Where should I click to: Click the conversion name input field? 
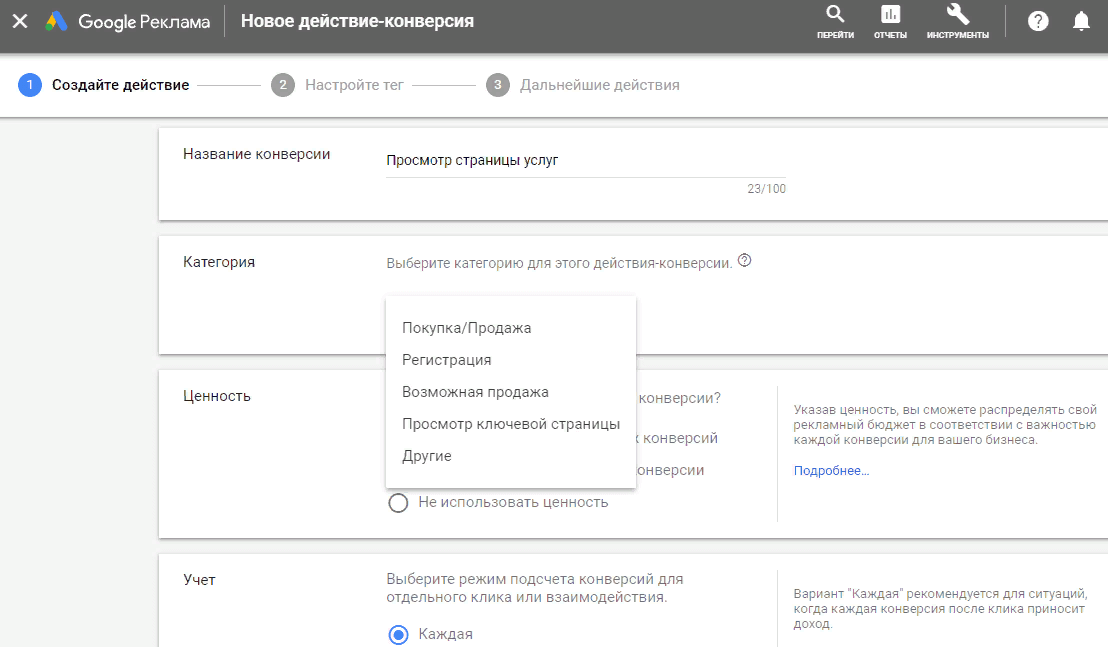pos(585,161)
